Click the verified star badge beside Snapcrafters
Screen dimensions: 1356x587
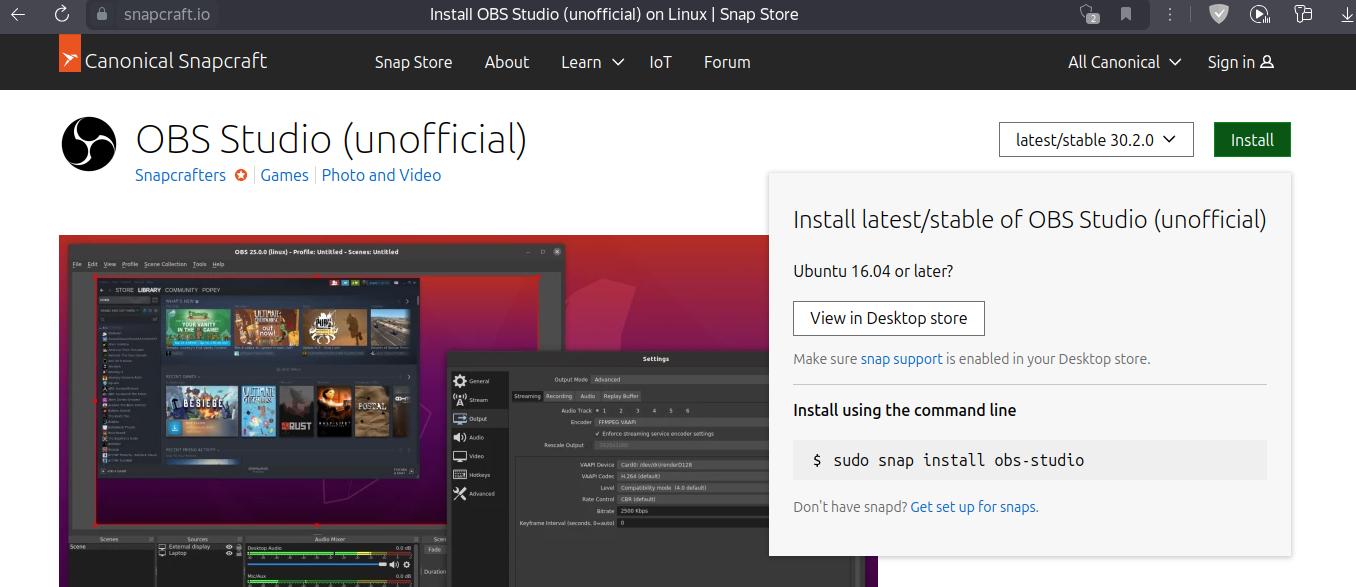pyautogui.click(x=241, y=175)
